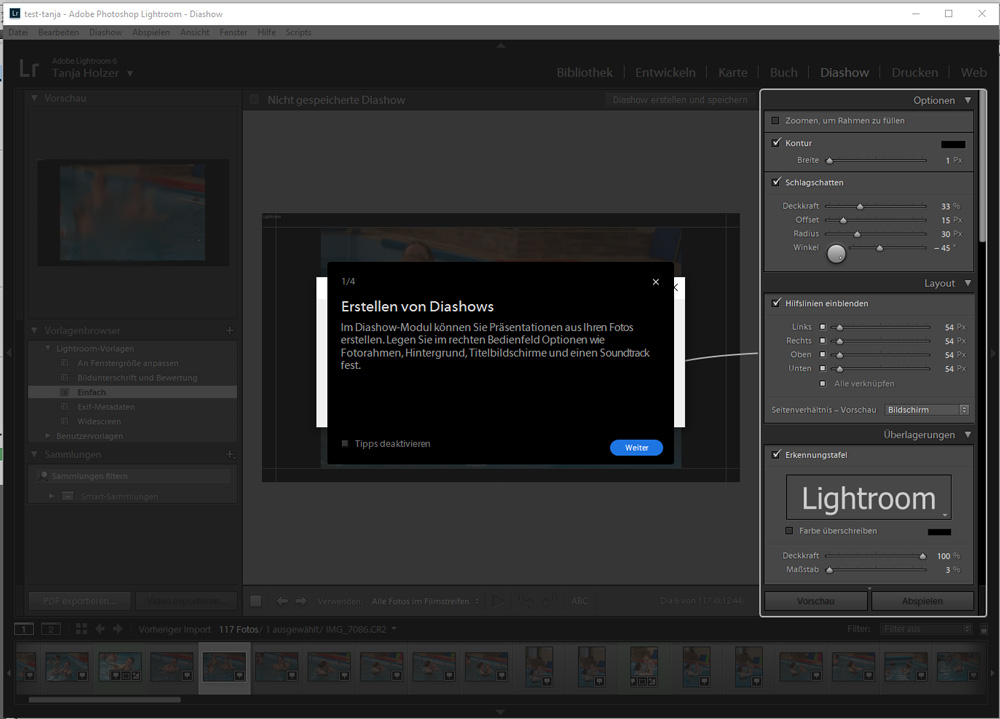Open the Bearbeiten menu
This screenshot has width=1000, height=719.
click(x=58, y=33)
